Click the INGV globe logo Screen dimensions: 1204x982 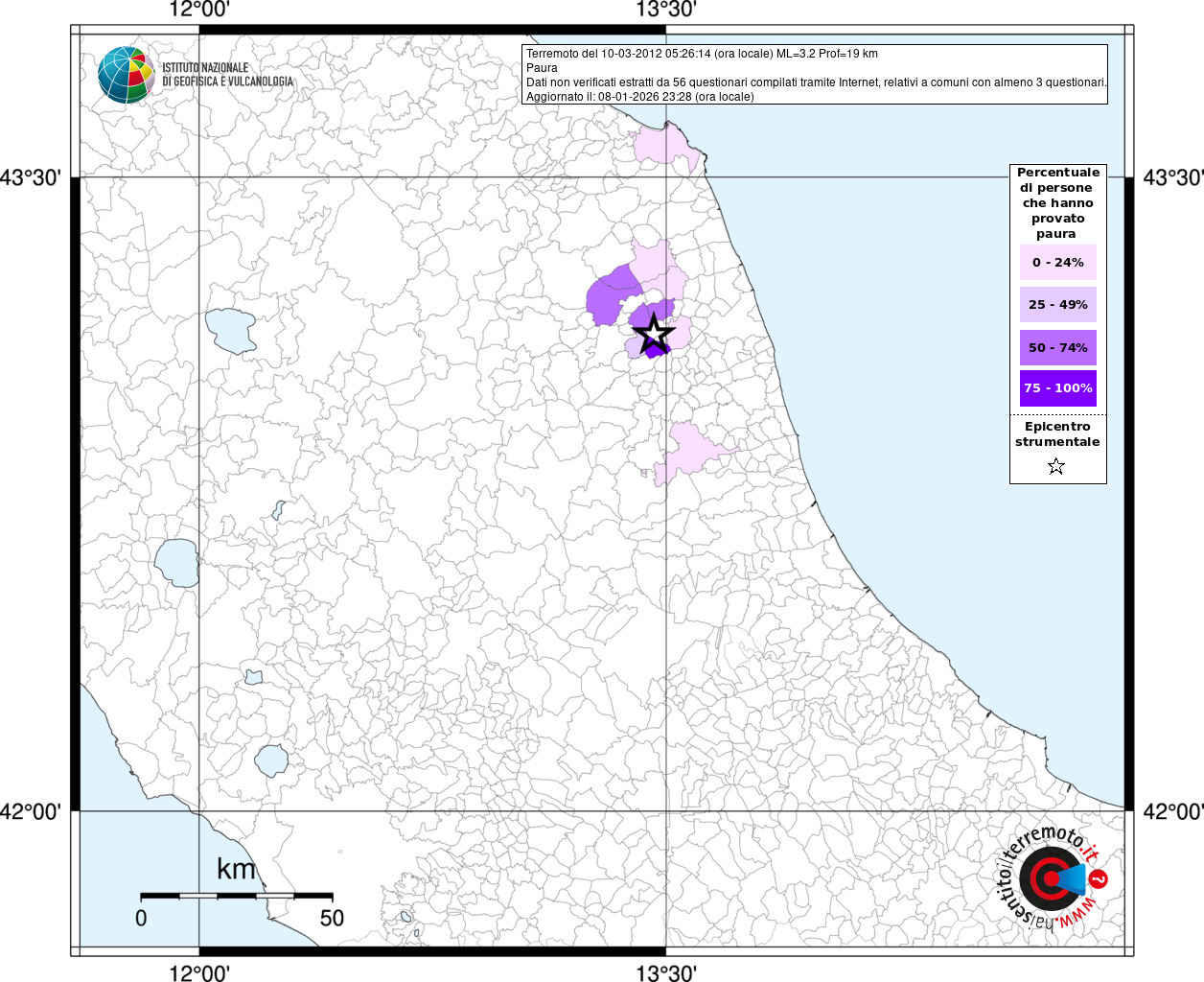pos(126,75)
